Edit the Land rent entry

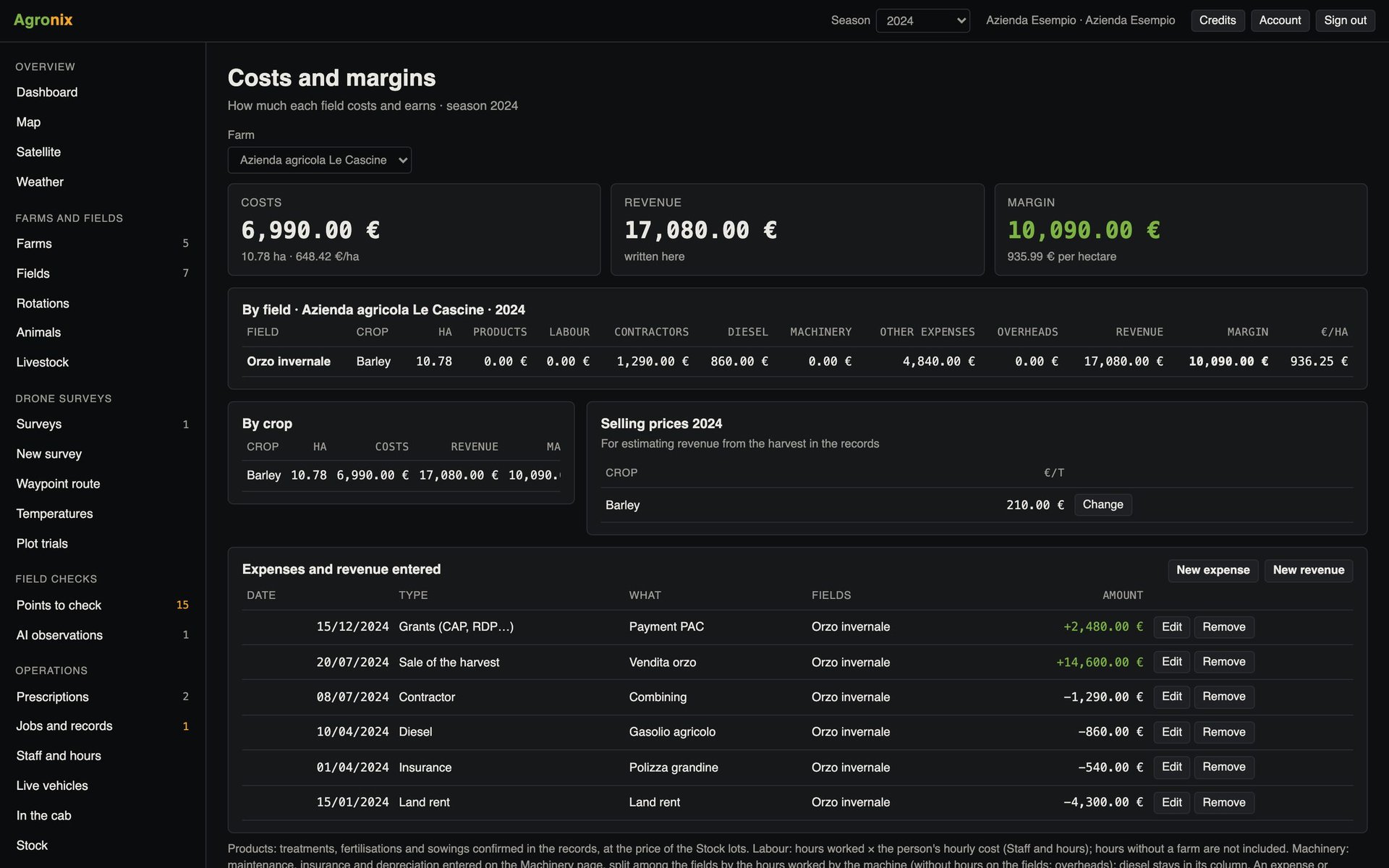1171,802
